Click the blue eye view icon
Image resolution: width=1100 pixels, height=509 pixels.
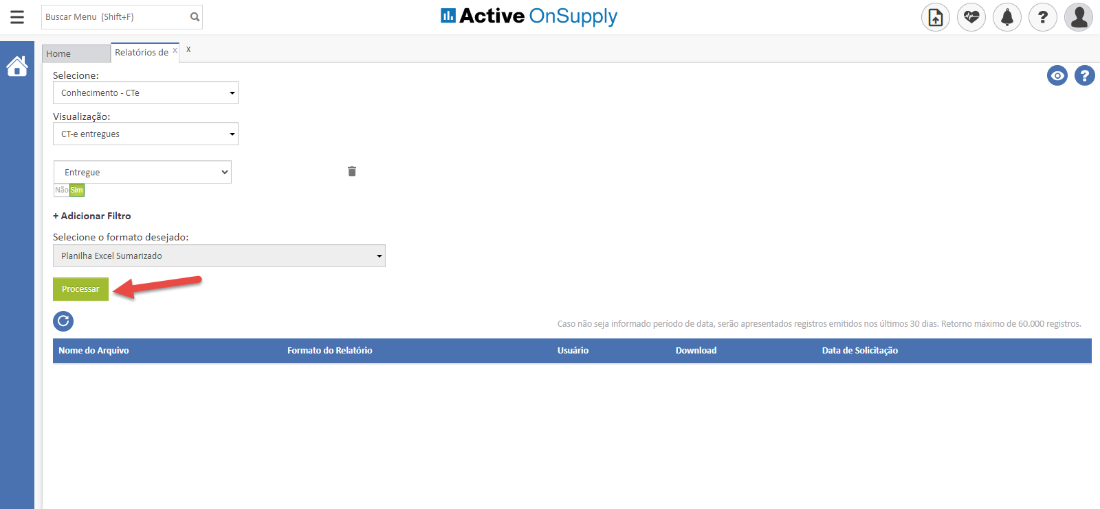coord(1057,76)
